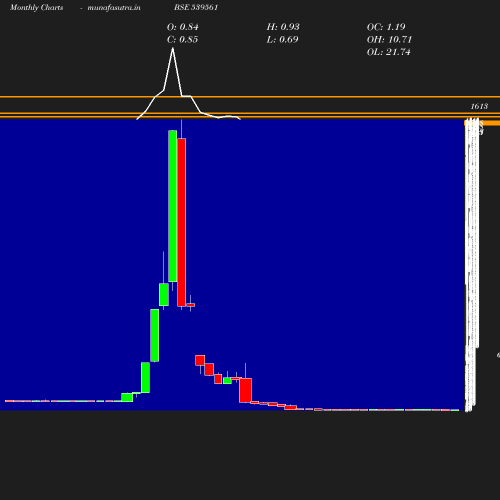Click the 'BSE 539561' symbol label
The image size is (500, 500).
[x=196, y=7]
